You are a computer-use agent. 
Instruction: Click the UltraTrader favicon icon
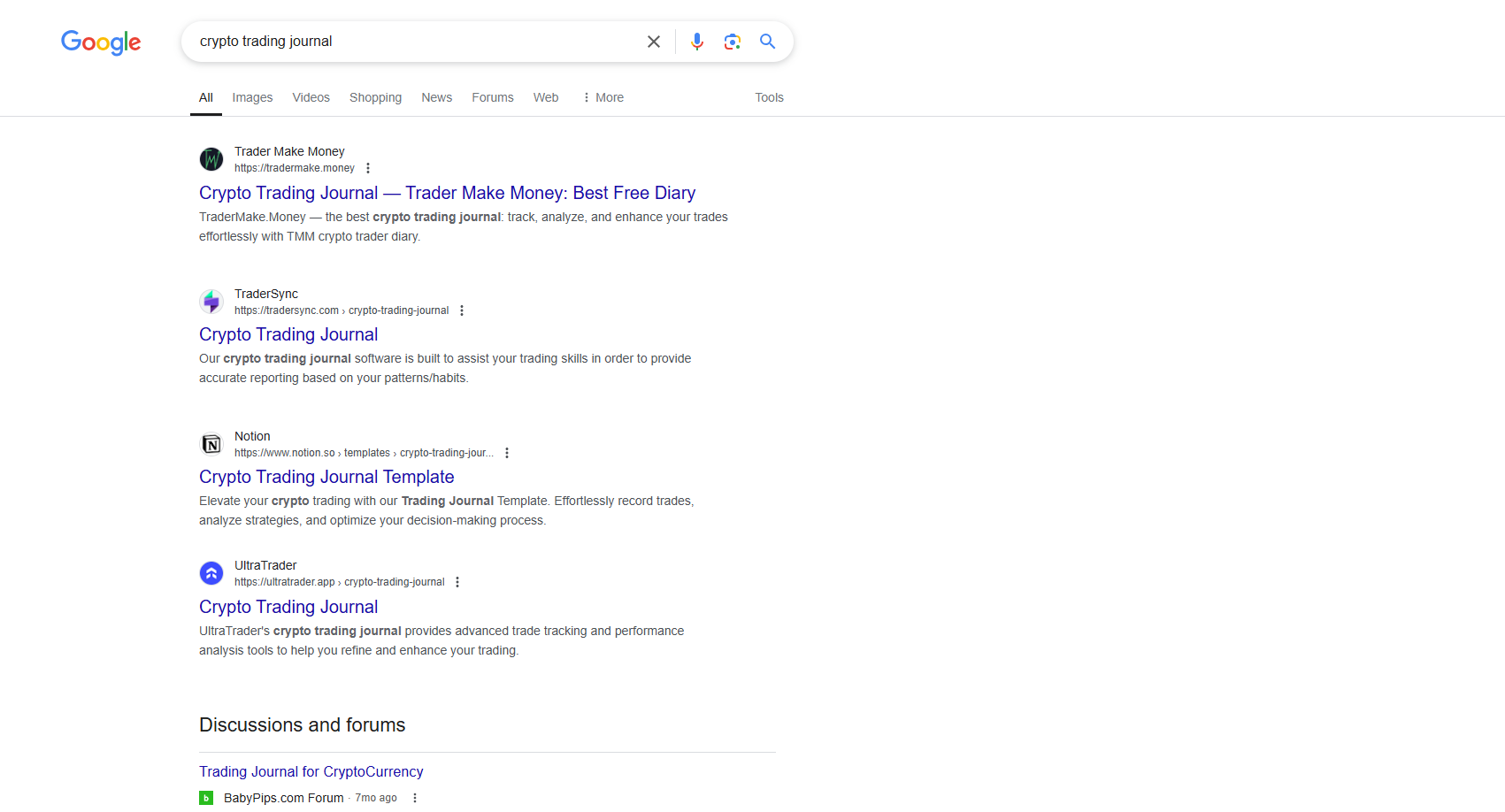click(x=211, y=573)
